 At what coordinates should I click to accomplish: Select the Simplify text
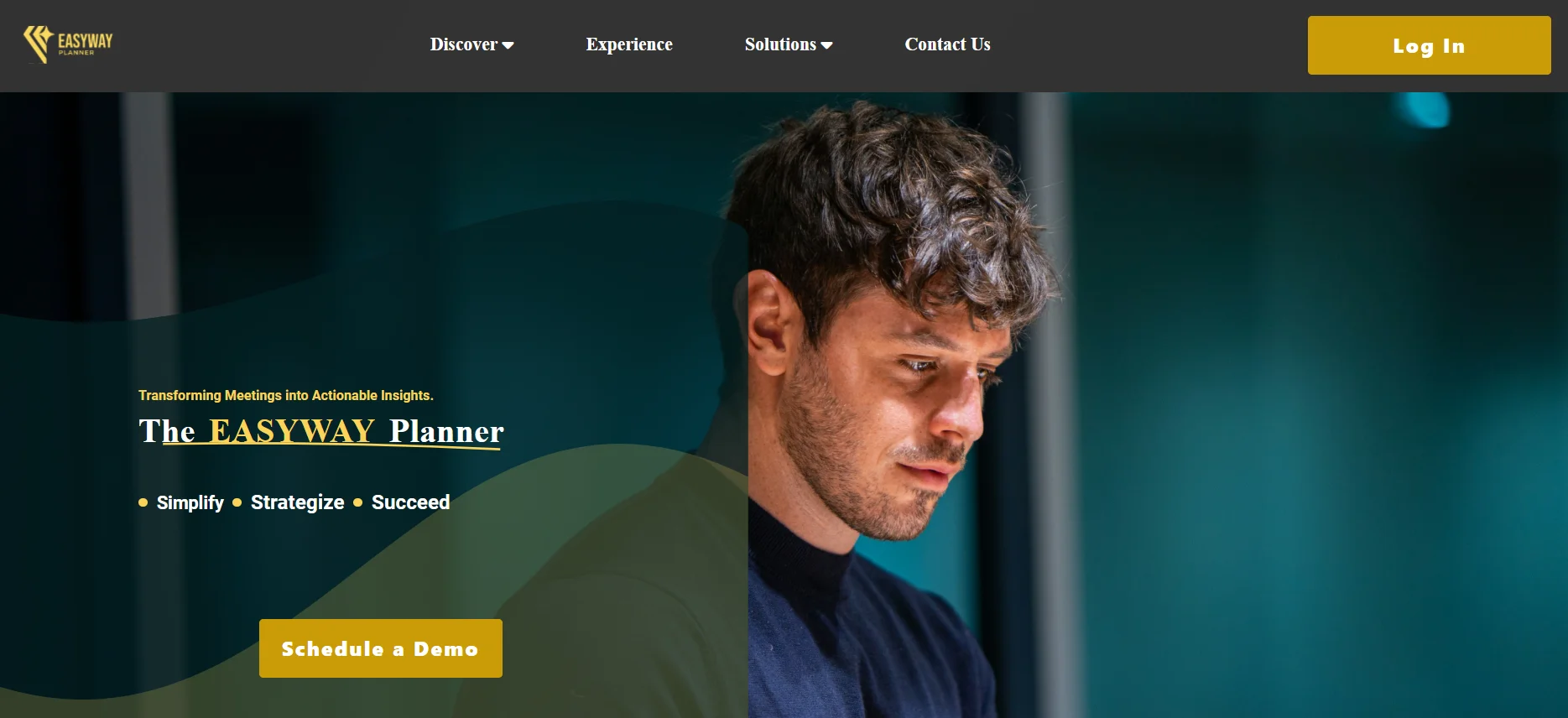(190, 502)
